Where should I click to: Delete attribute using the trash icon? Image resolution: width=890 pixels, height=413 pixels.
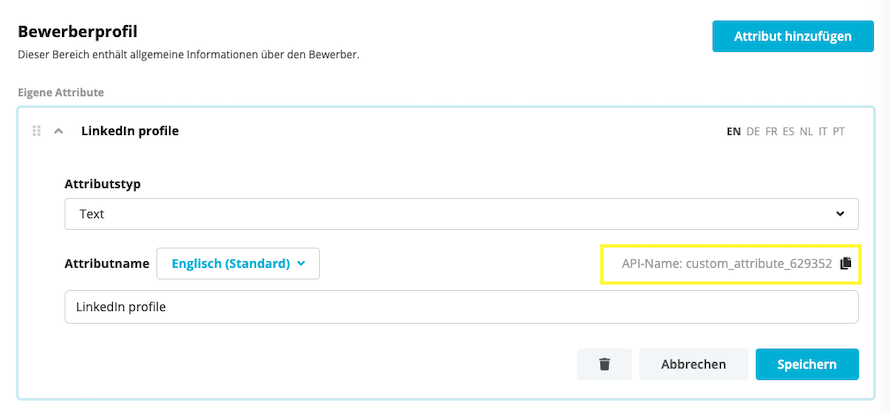tap(604, 364)
